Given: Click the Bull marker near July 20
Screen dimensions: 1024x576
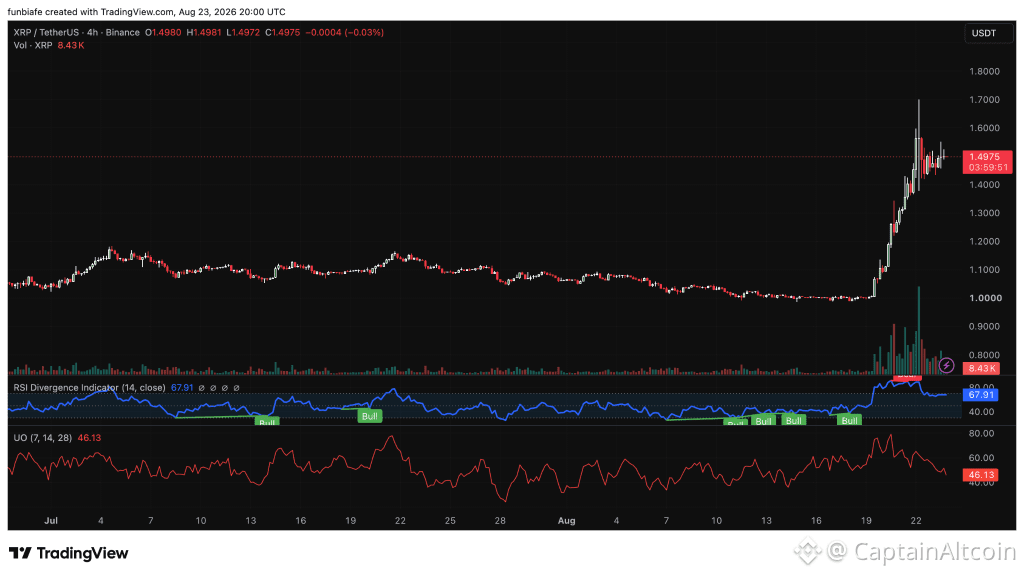Looking at the screenshot, I should pyautogui.click(x=370, y=416).
